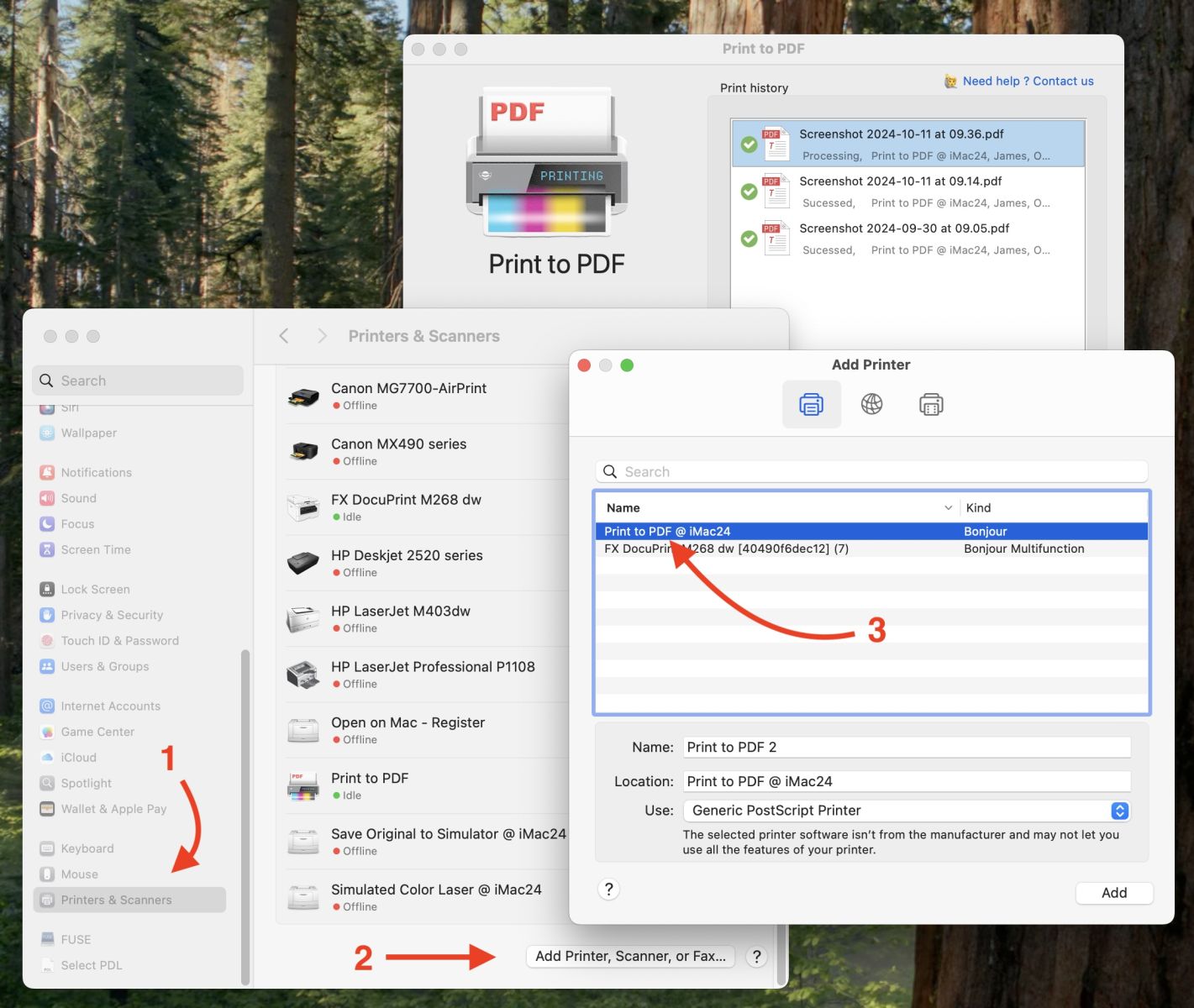Click the printers list scrollbar
This screenshot has height=1008, width=1194.
pos(782,953)
